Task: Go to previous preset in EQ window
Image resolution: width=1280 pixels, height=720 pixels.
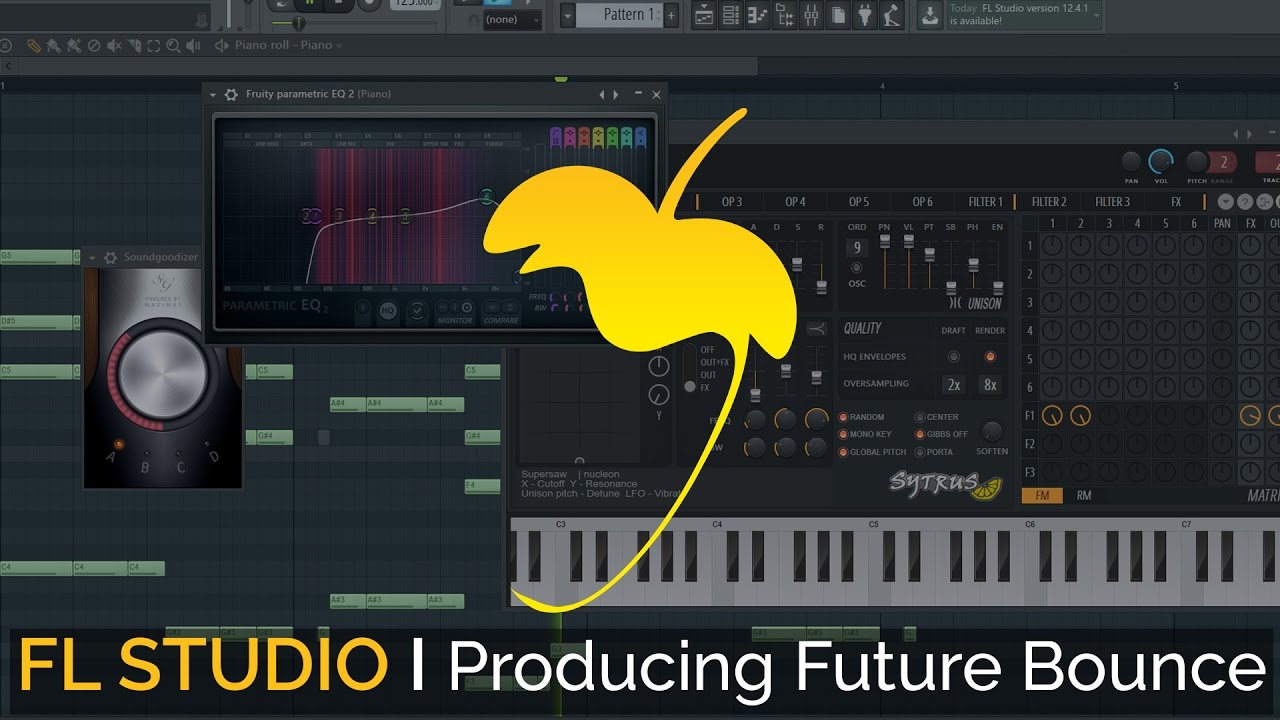Action: click(x=602, y=94)
